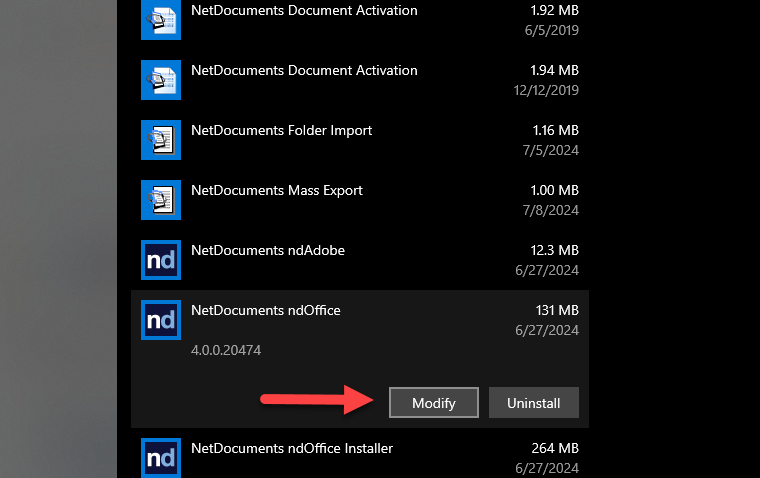This screenshot has width=760, height=478.
Task: Select the Document Activation entry sized 1.94 MB
Action: coord(360,80)
